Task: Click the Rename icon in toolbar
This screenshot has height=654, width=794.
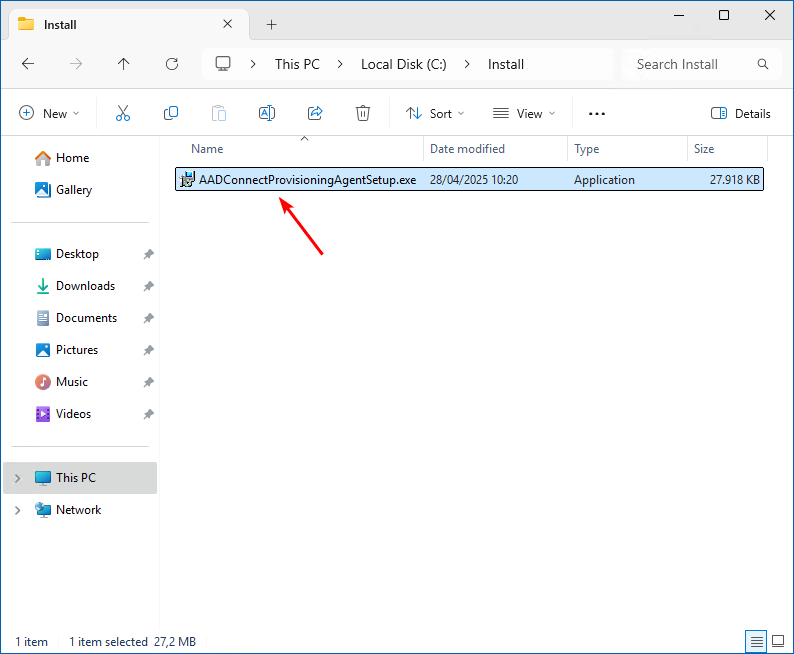Action: click(x=267, y=114)
